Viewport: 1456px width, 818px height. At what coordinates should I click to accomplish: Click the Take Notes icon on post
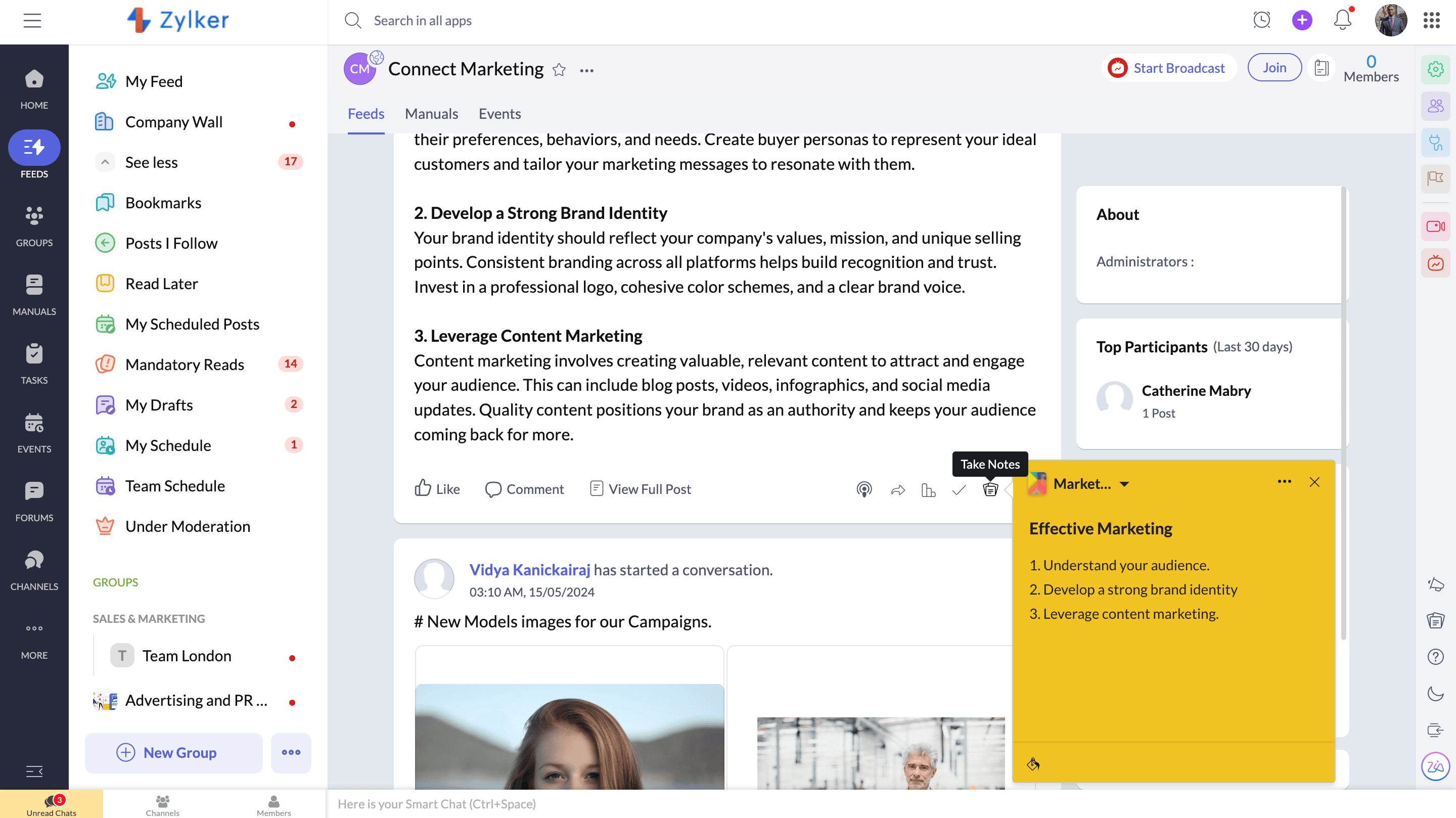click(990, 489)
